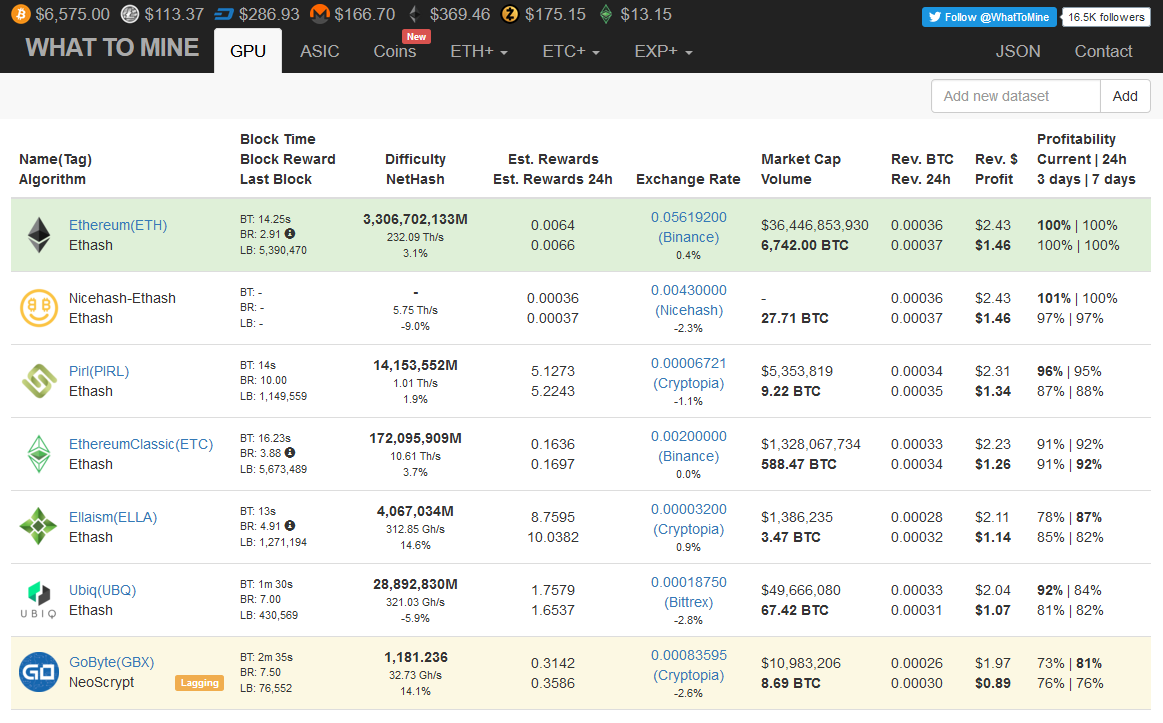1163x723 pixels.
Task: Click info icon beside EthereumClassic BR 3.88
Action: pos(290,452)
